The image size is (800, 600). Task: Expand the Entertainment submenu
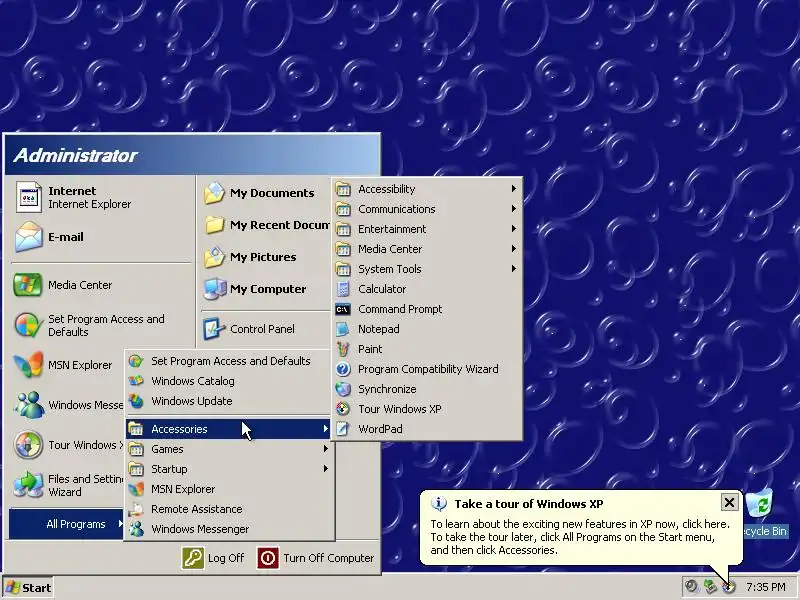427,229
